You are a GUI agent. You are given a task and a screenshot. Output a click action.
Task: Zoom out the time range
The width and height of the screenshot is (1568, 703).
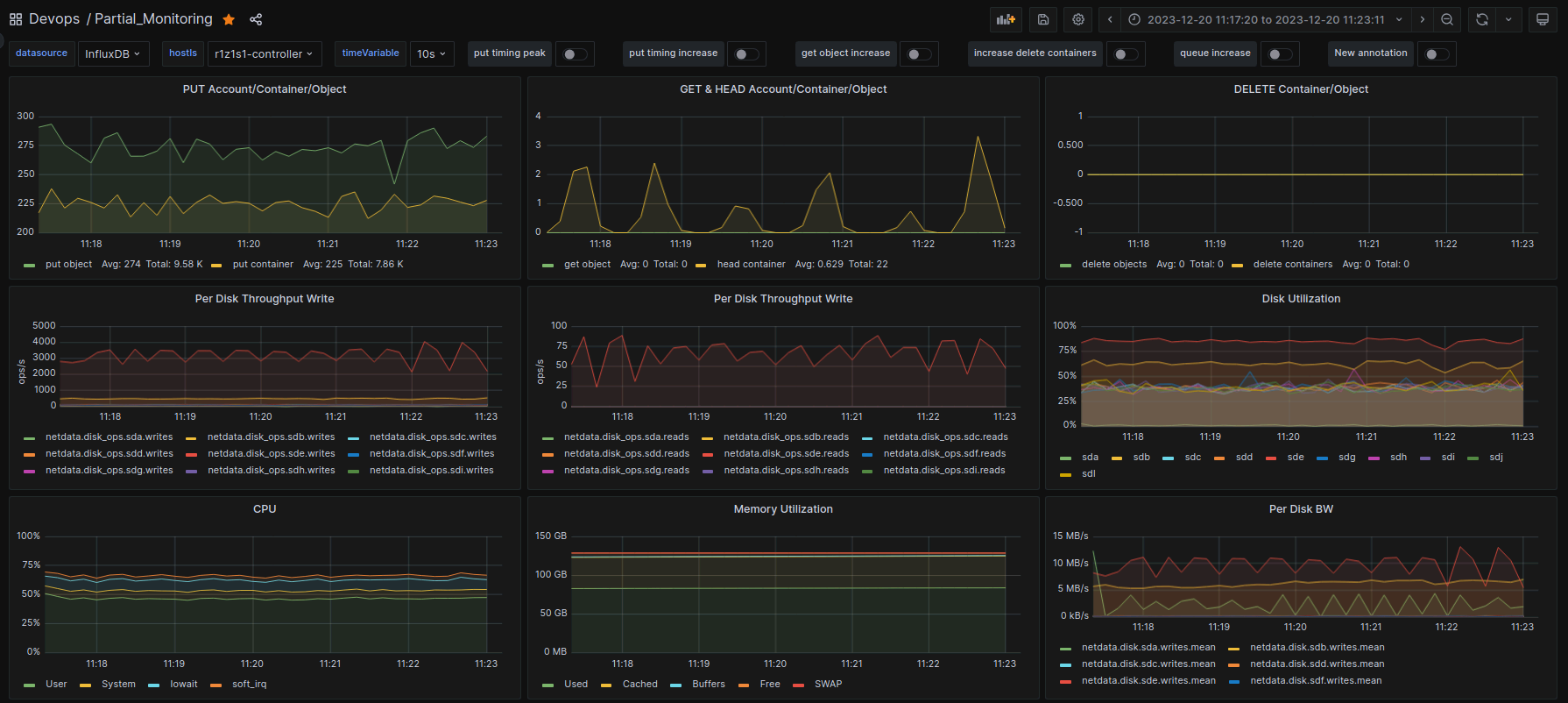1447,19
